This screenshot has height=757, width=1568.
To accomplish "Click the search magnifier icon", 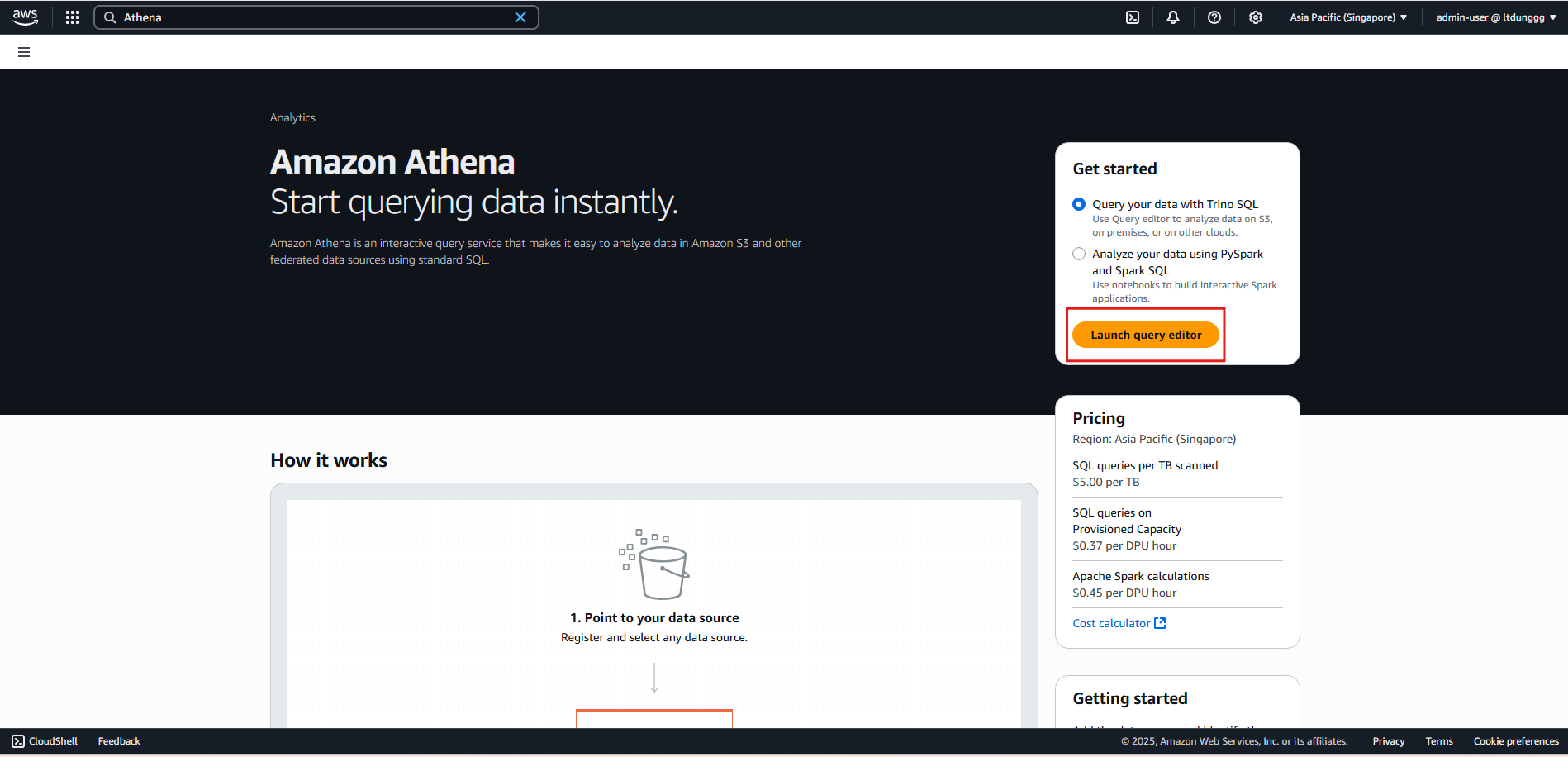I will pos(110,17).
